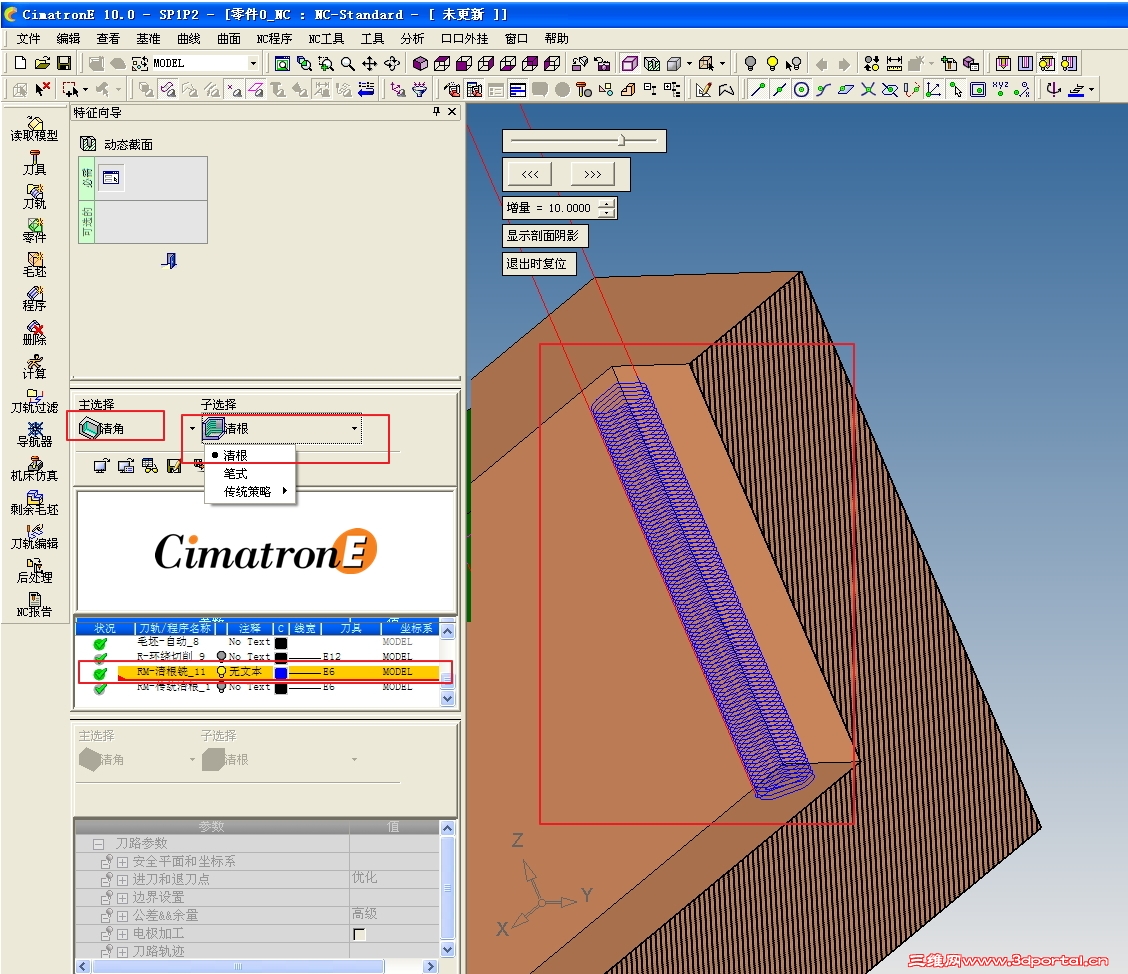Select the R-环绕切削_9 procedure row

tap(259, 656)
